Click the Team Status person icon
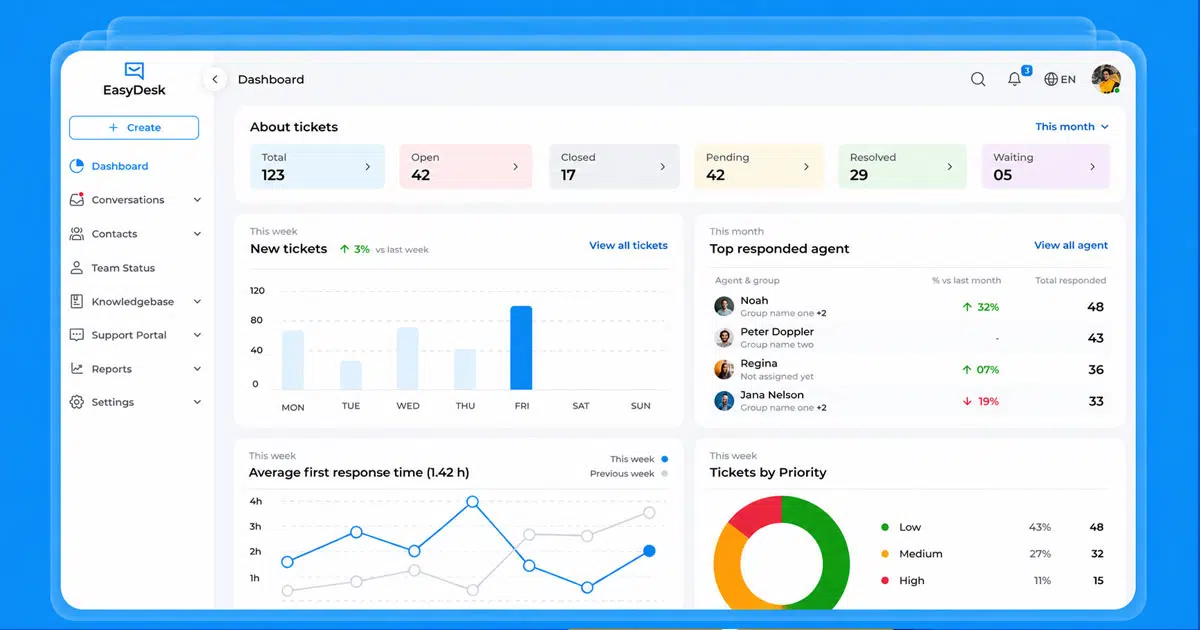 coord(77,268)
